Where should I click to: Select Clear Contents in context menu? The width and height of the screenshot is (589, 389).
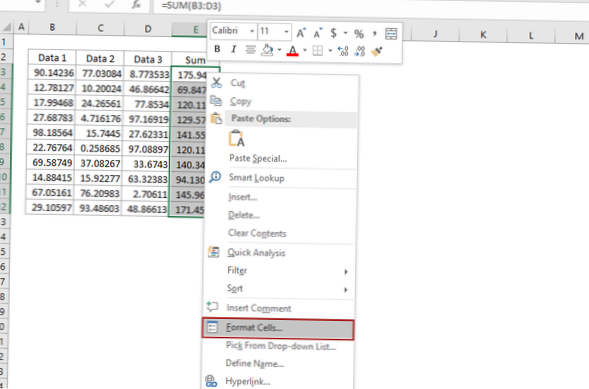point(280,233)
